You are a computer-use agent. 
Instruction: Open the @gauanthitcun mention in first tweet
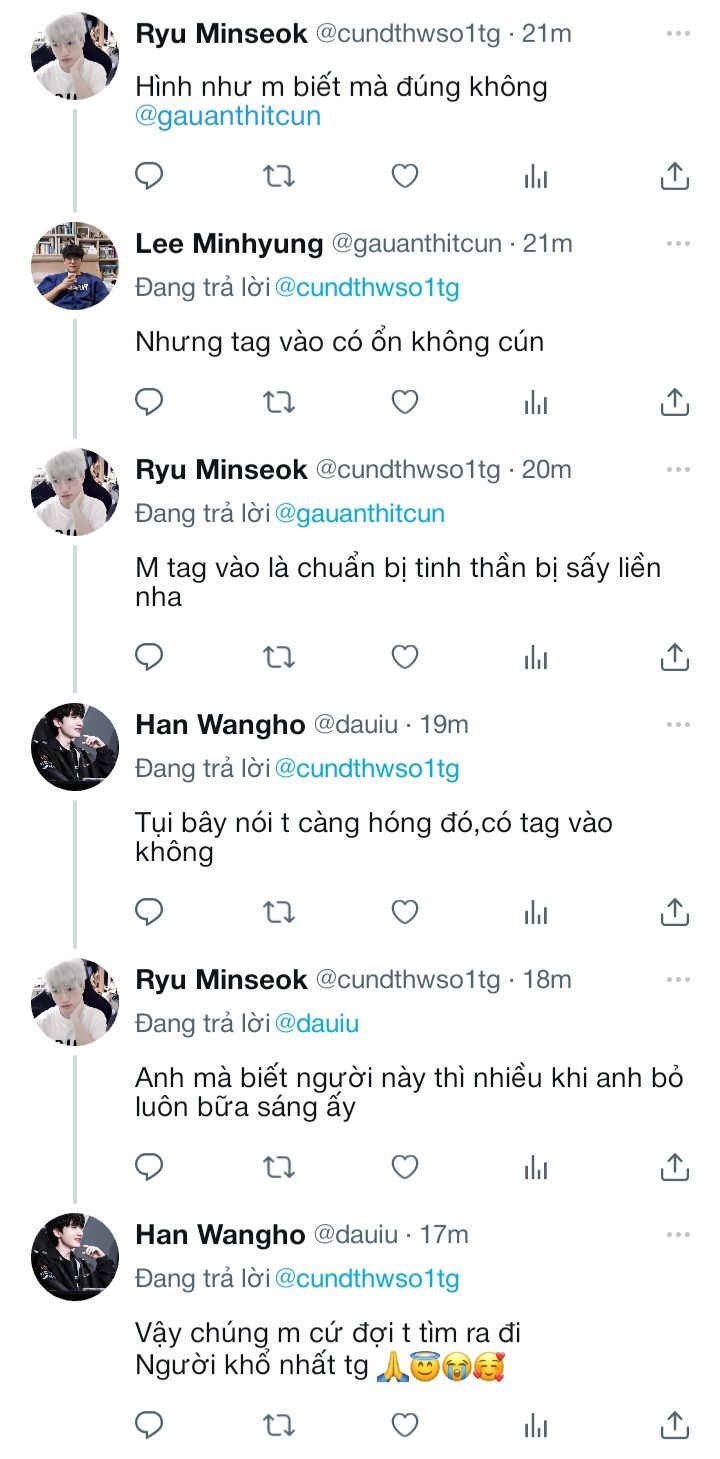228,116
